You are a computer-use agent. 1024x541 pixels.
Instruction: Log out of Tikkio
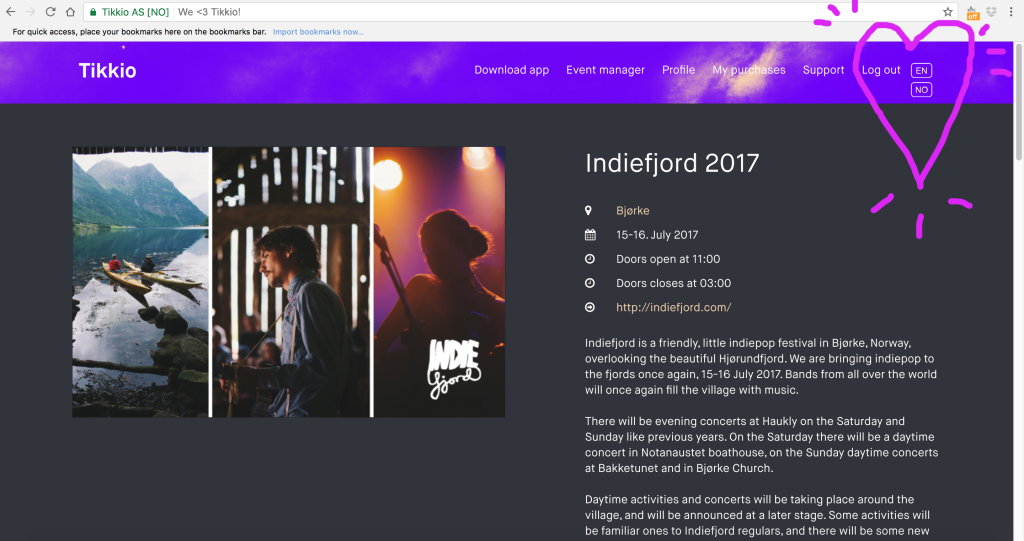pos(881,70)
